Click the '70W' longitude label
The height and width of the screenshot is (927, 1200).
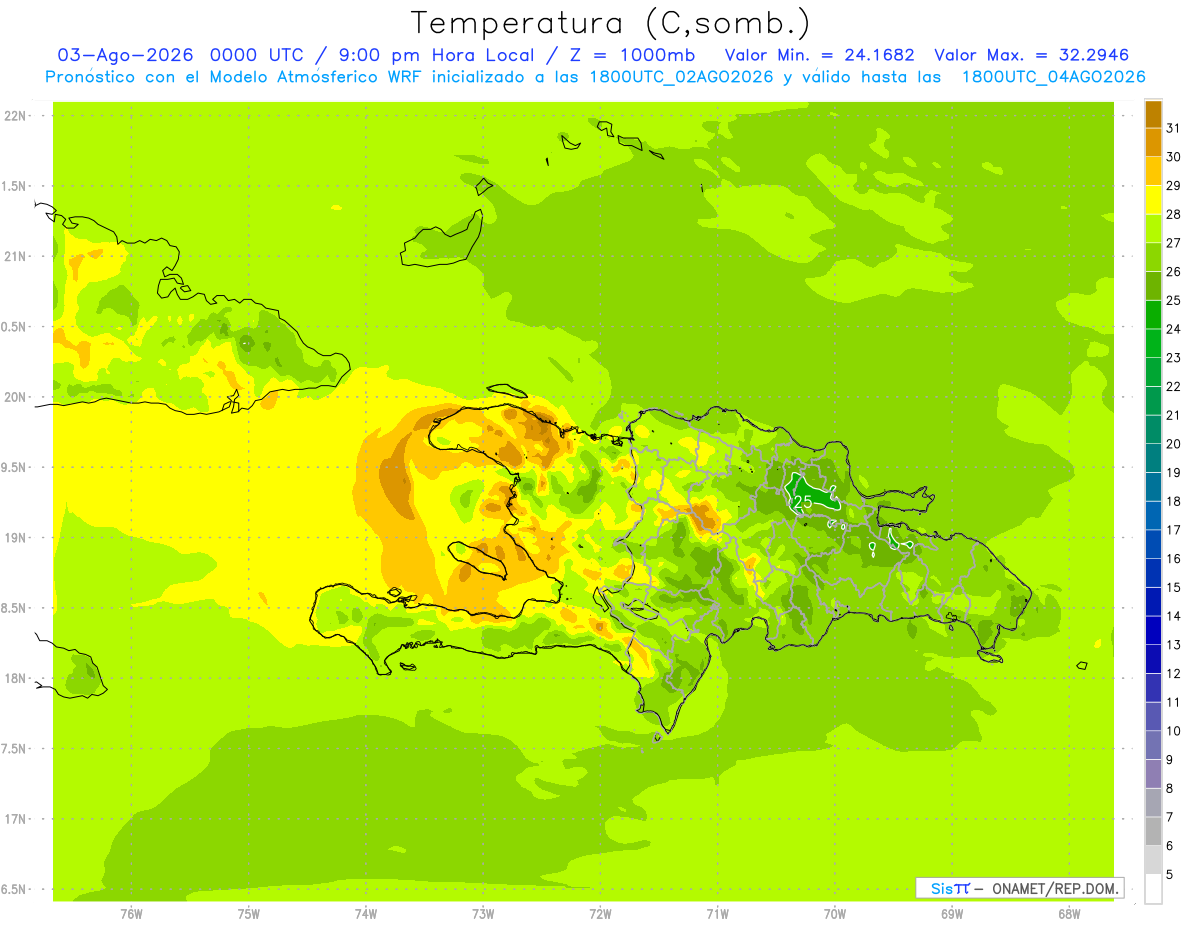tap(835, 914)
